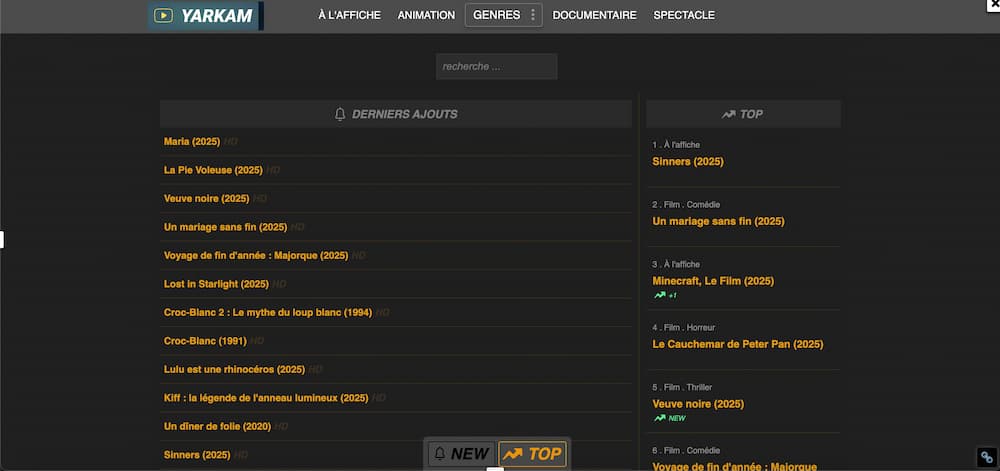Switch to the NEW floating tab

point(461,454)
